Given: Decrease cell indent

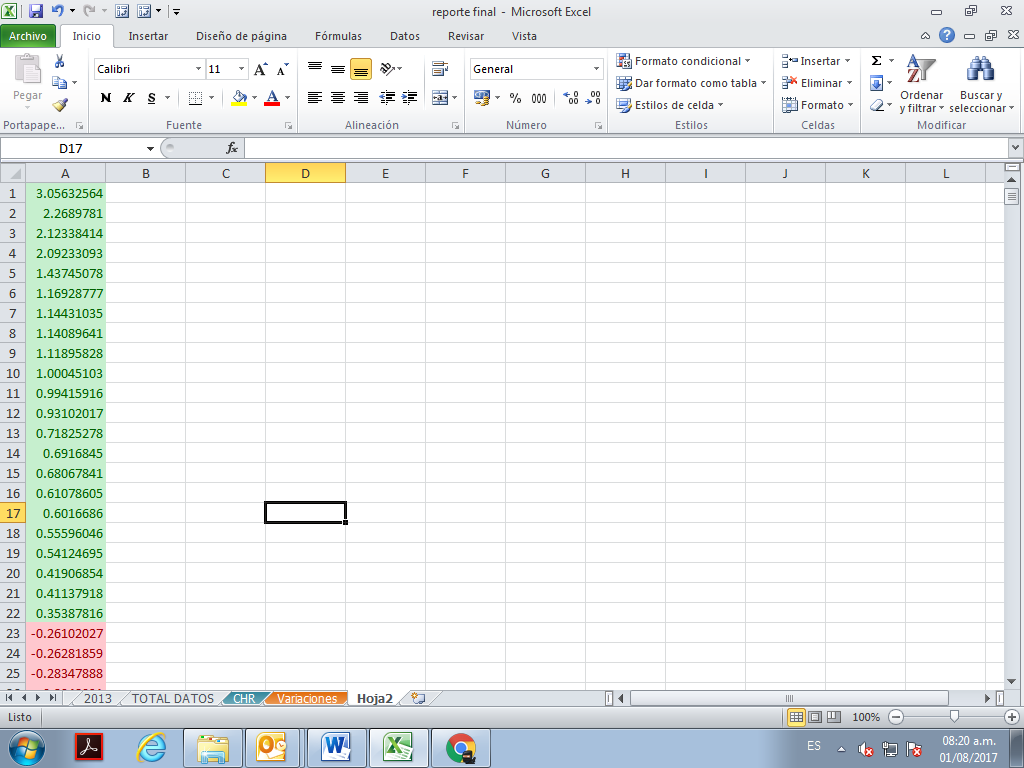Looking at the screenshot, I should point(387,98).
